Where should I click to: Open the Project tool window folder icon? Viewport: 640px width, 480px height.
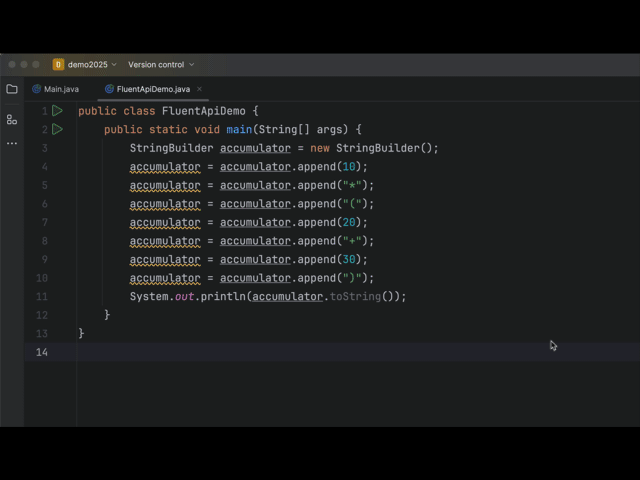coord(12,89)
